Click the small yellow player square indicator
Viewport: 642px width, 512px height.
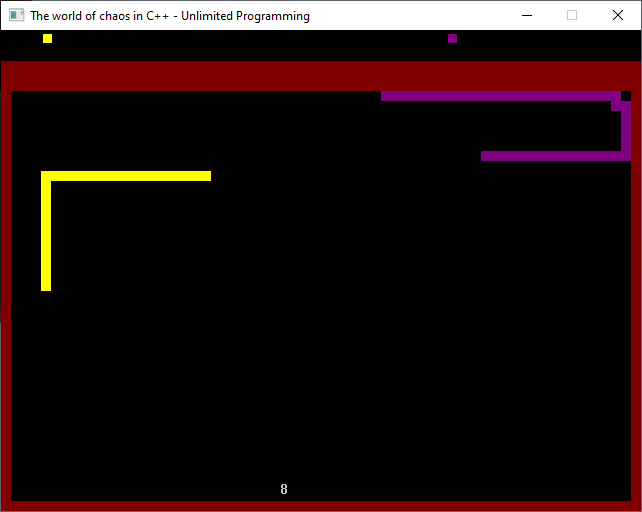point(47,39)
